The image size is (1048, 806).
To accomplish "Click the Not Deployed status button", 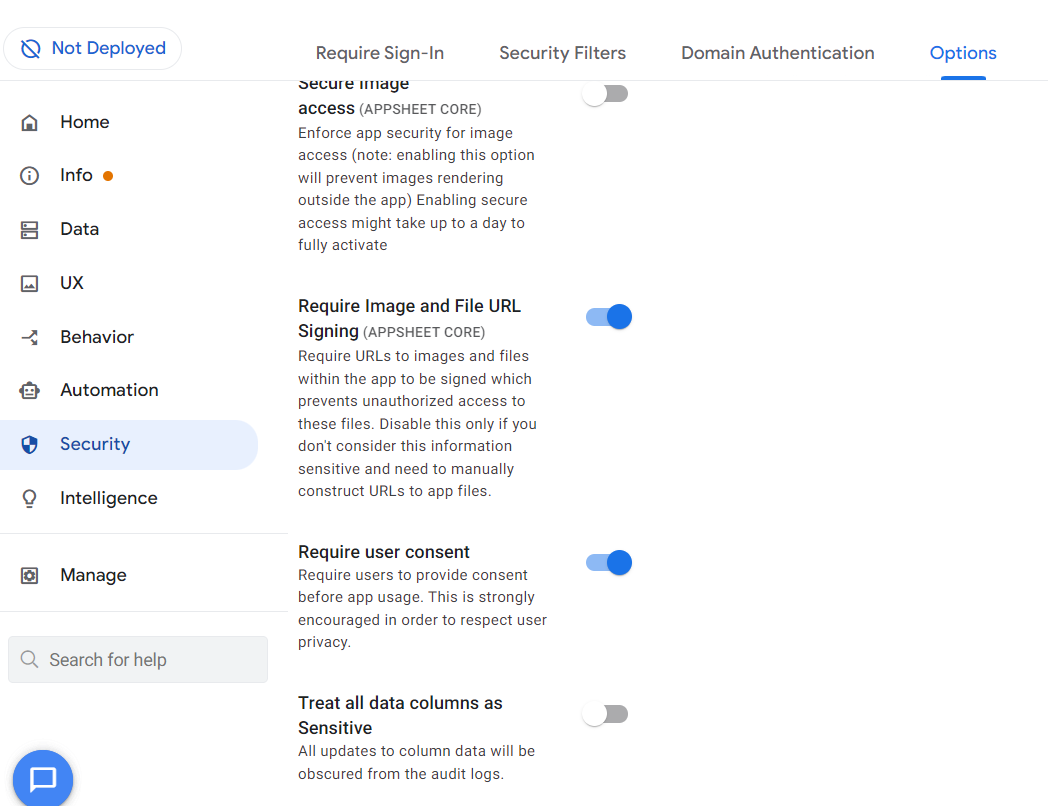I will (93, 48).
